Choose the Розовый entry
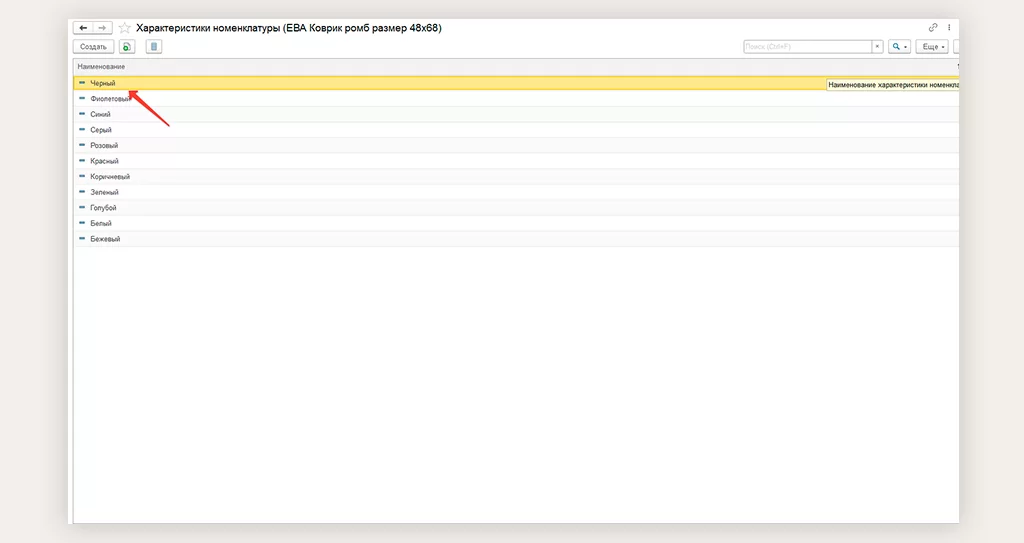 (104, 145)
